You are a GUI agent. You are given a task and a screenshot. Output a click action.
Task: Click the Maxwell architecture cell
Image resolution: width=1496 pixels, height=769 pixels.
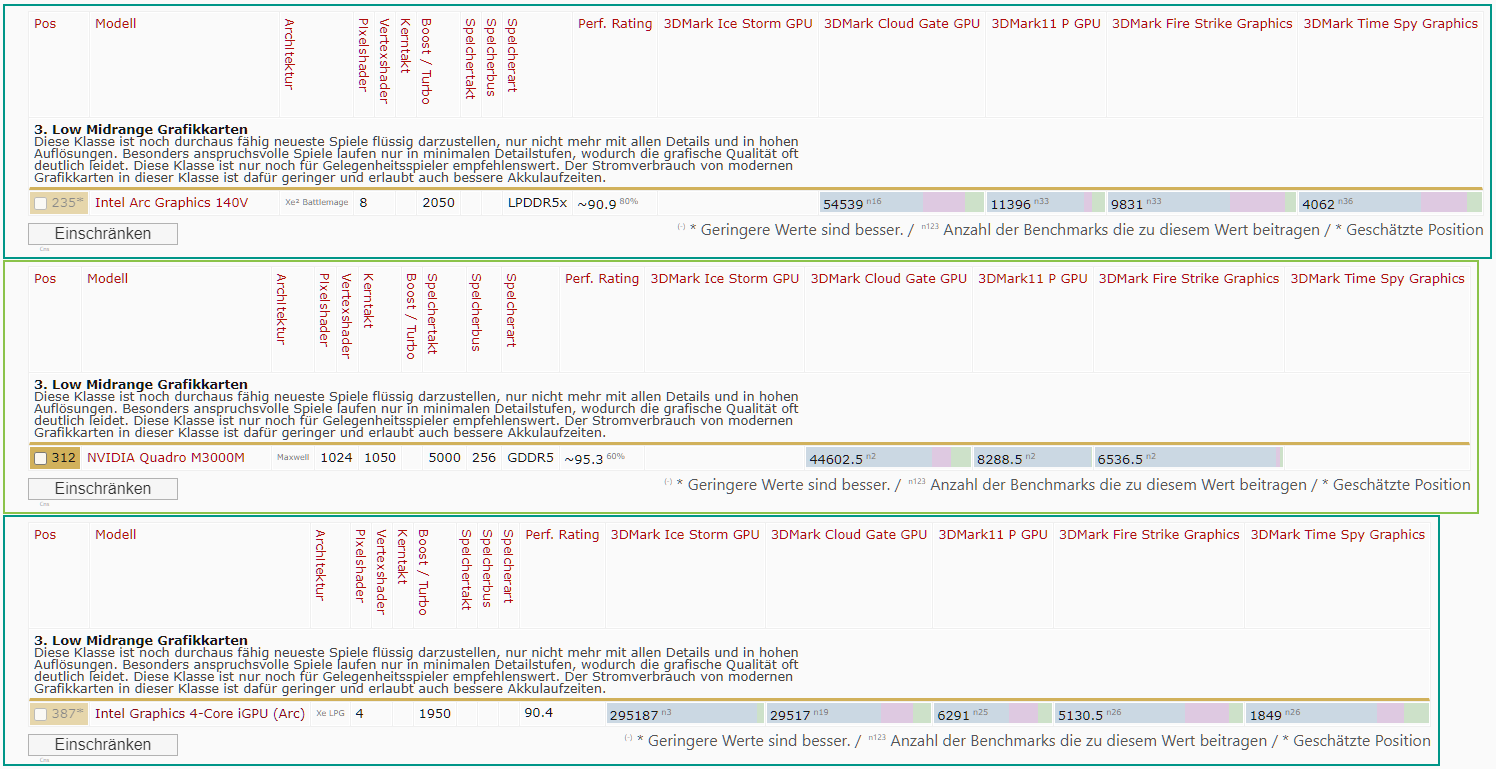[x=293, y=458]
